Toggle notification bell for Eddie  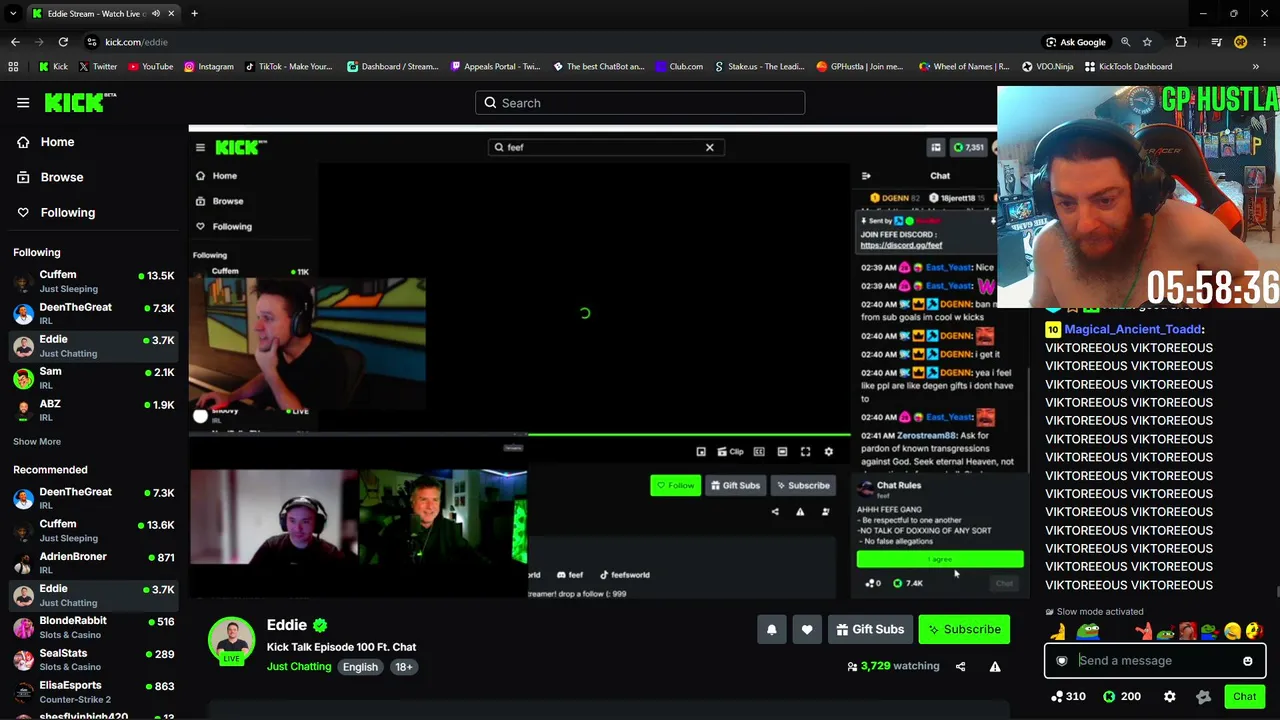[771, 629]
